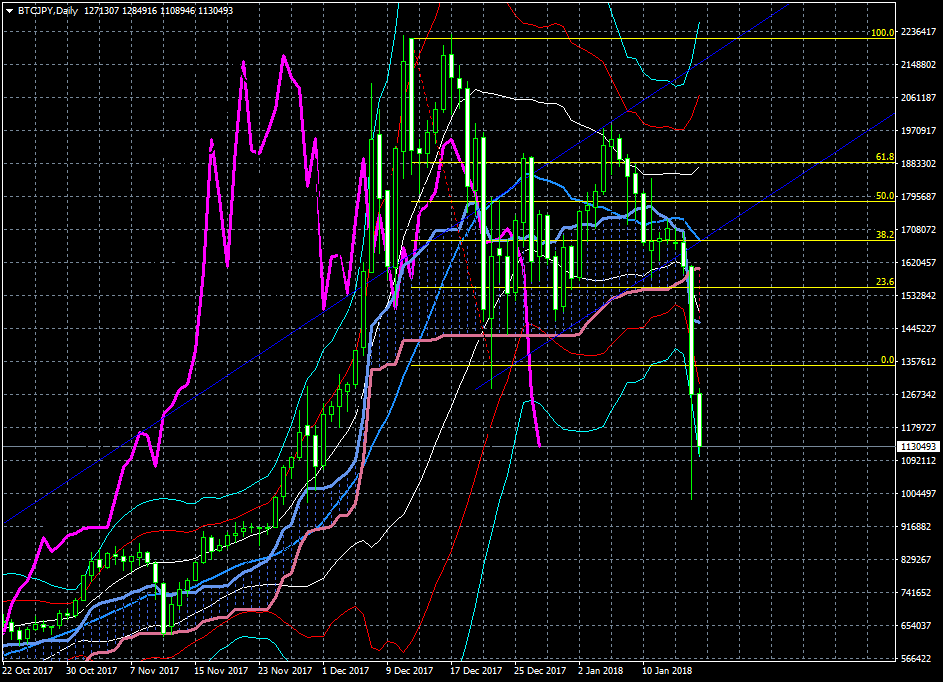
Task: Click the 9 Dec 2017 date label
Action: (409, 672)
